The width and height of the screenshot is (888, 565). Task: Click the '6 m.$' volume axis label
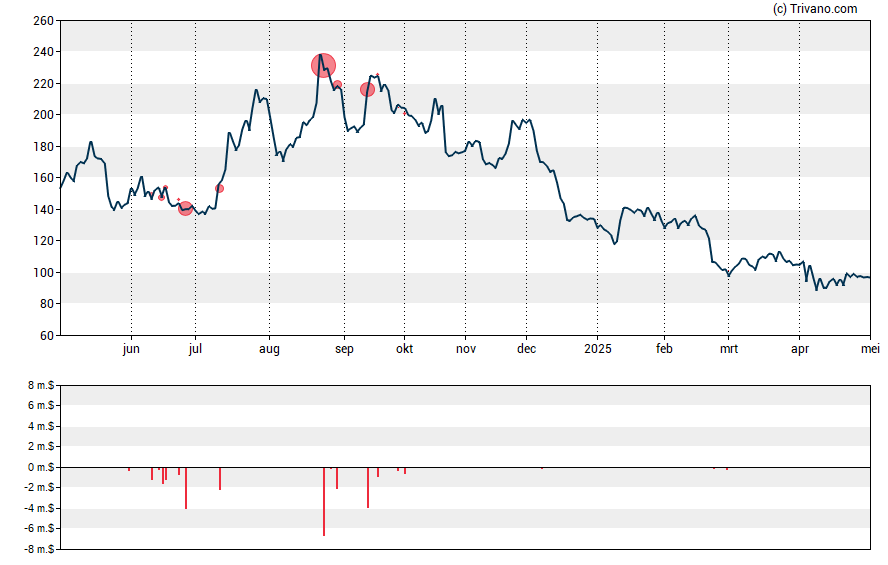(41, 405)
